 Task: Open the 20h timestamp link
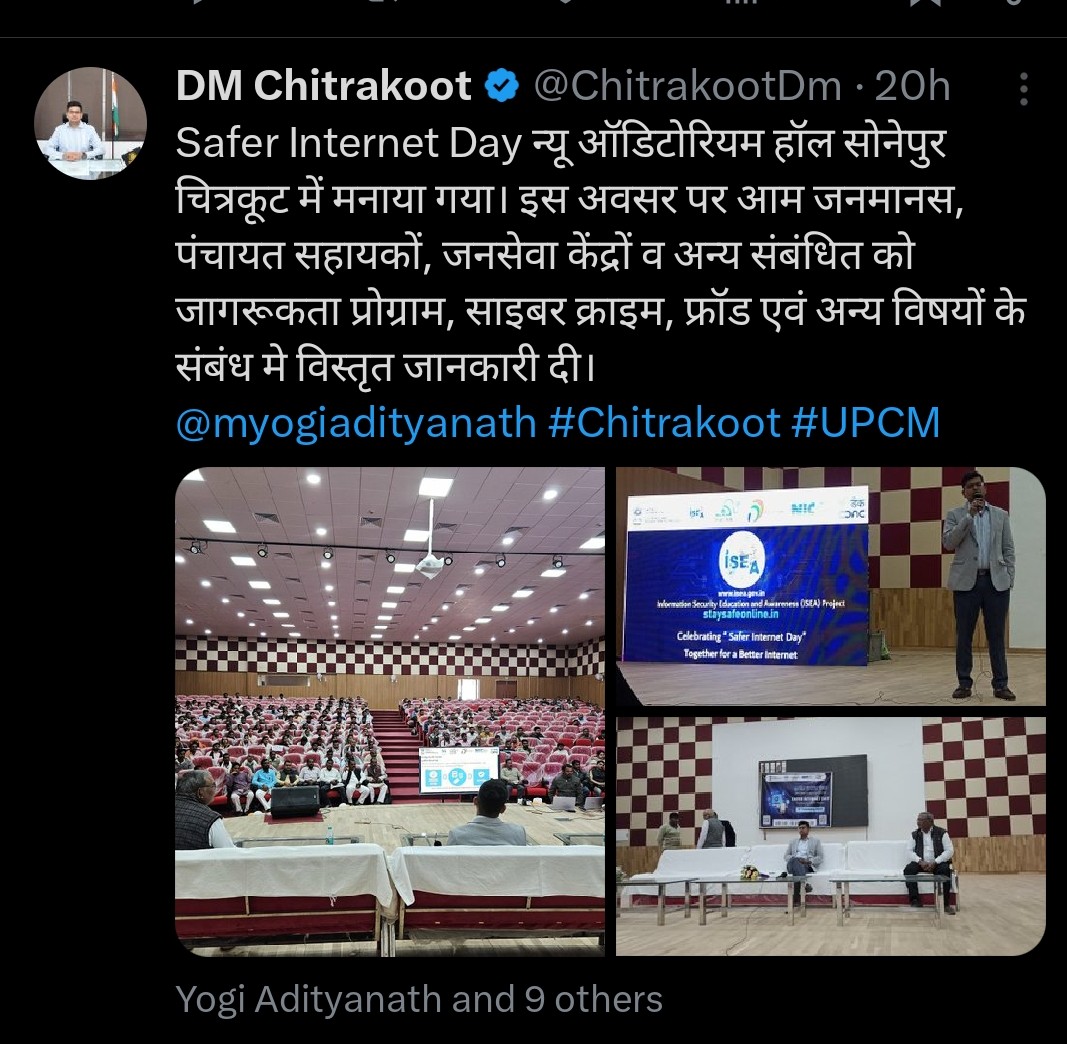912,86
